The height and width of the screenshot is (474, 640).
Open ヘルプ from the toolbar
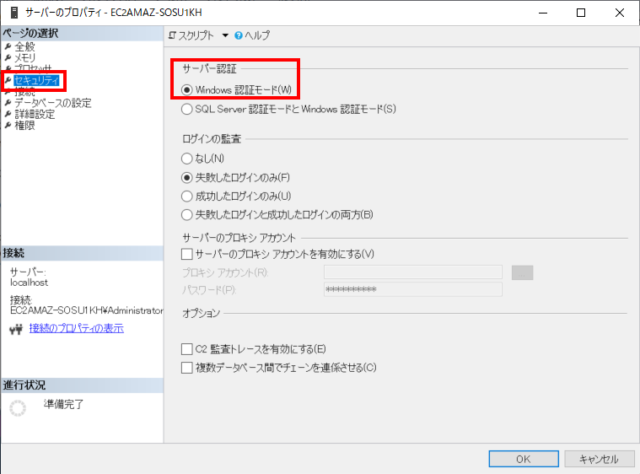[x=257, y=36]
